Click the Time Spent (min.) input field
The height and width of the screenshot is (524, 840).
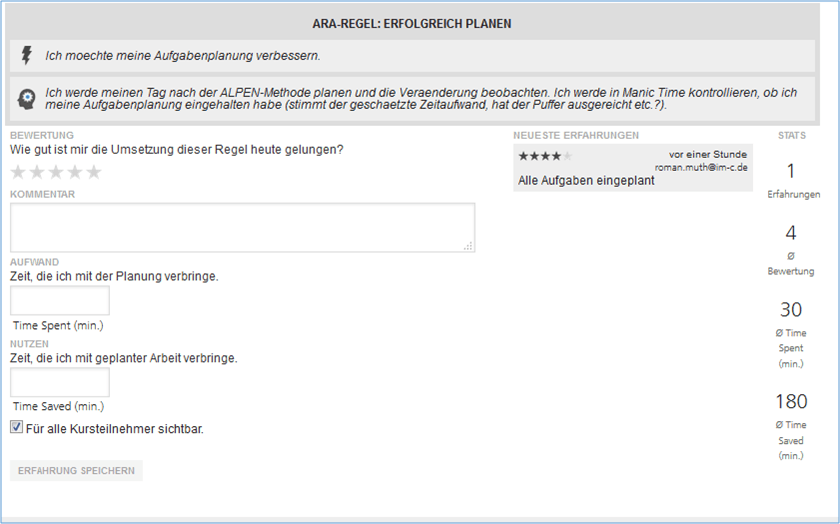(60, 301)
